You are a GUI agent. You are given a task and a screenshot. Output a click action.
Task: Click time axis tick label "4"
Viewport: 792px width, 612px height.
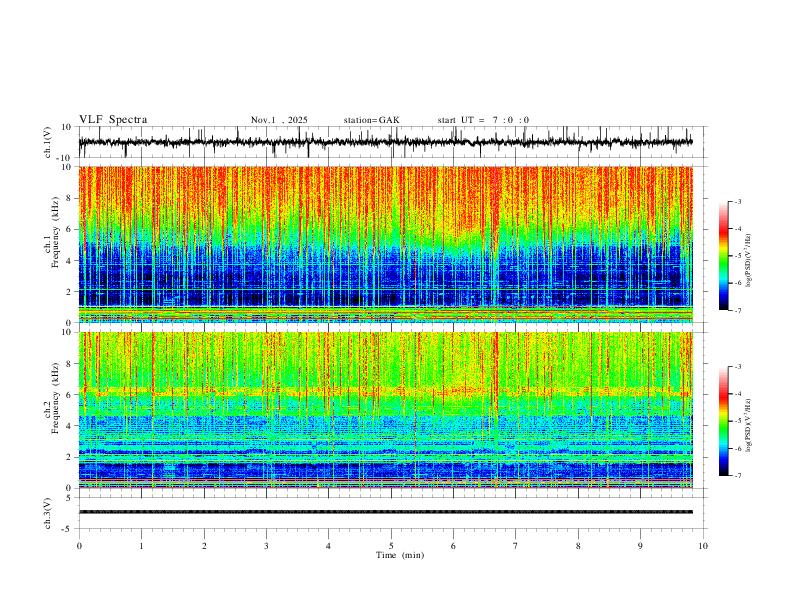pos(328,546)
